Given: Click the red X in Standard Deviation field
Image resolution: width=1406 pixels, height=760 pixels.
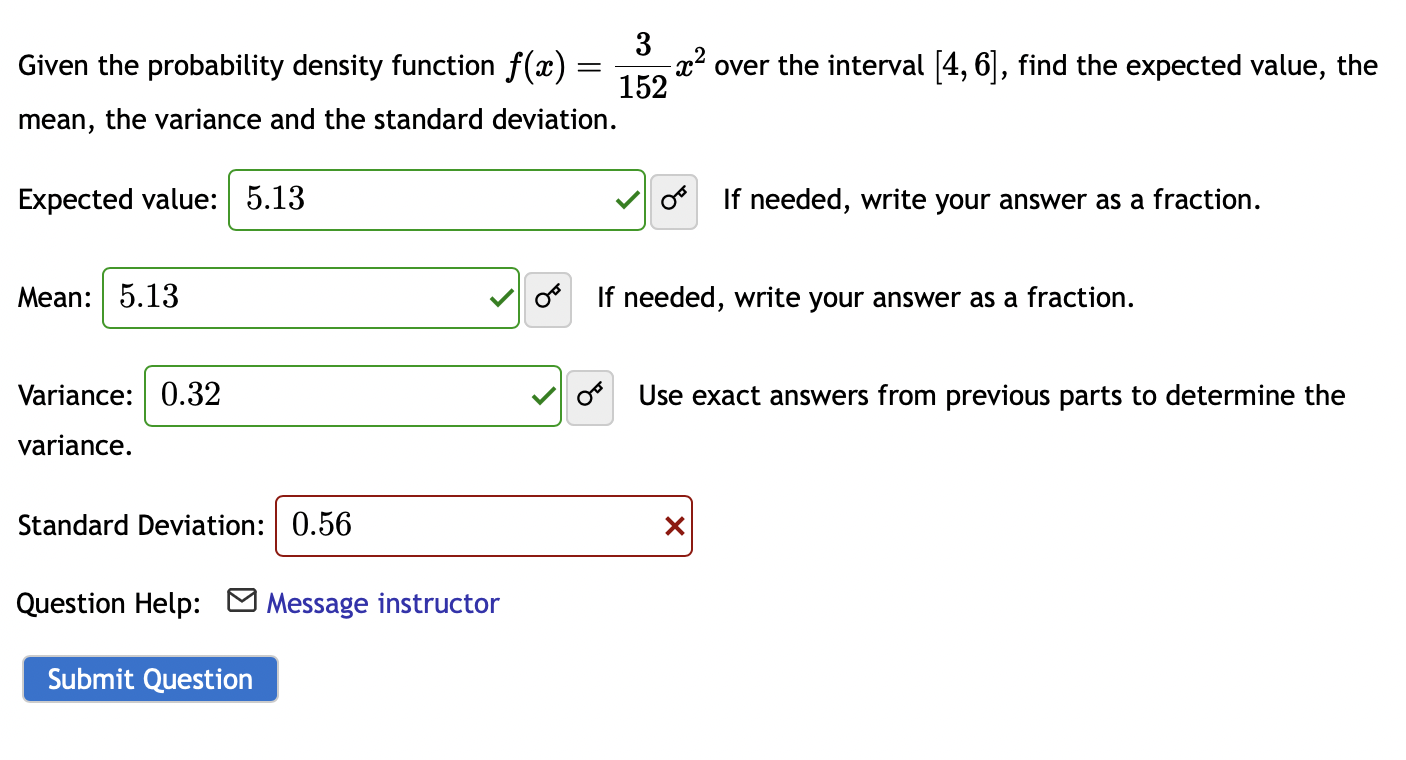Looking at the screenshot, I should pyautogui.click(x=674, y=525).
